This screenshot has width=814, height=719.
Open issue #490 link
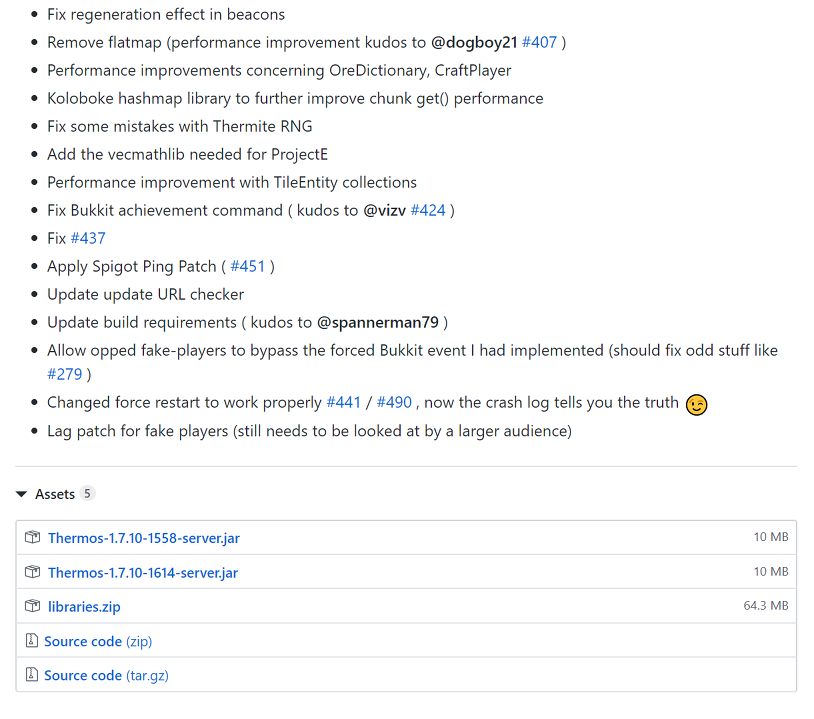[394, 402]
